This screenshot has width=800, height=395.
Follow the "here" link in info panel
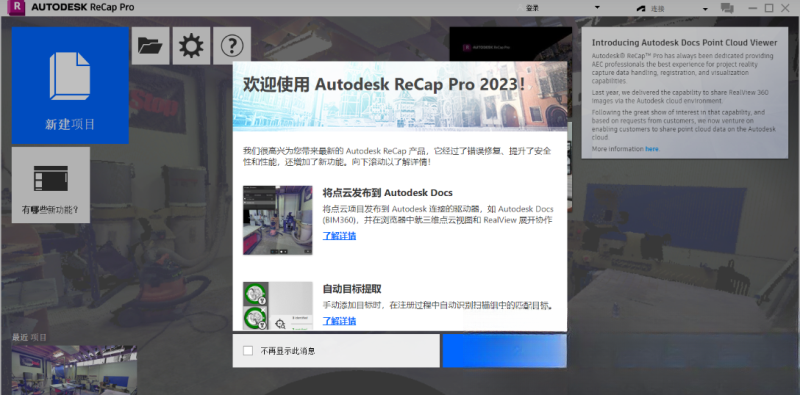[652, 149]
